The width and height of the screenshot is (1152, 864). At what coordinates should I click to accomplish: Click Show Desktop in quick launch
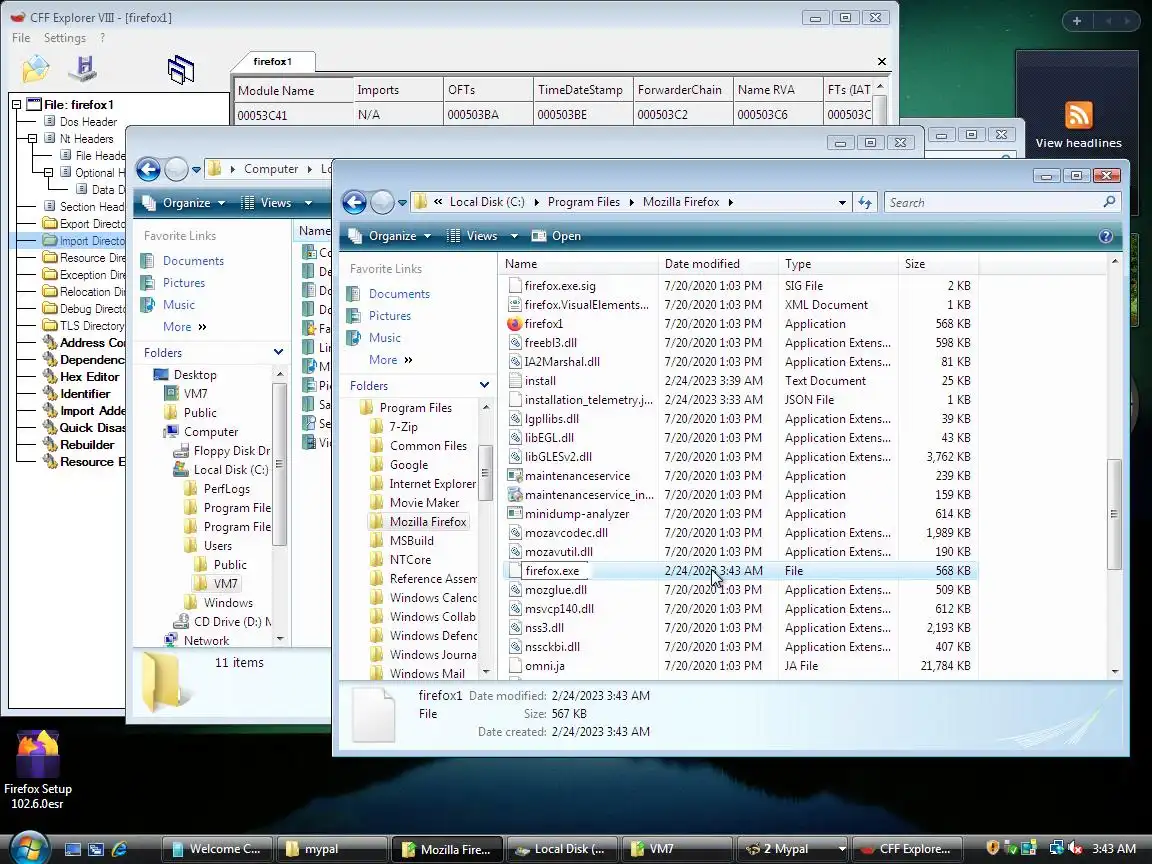73,849
